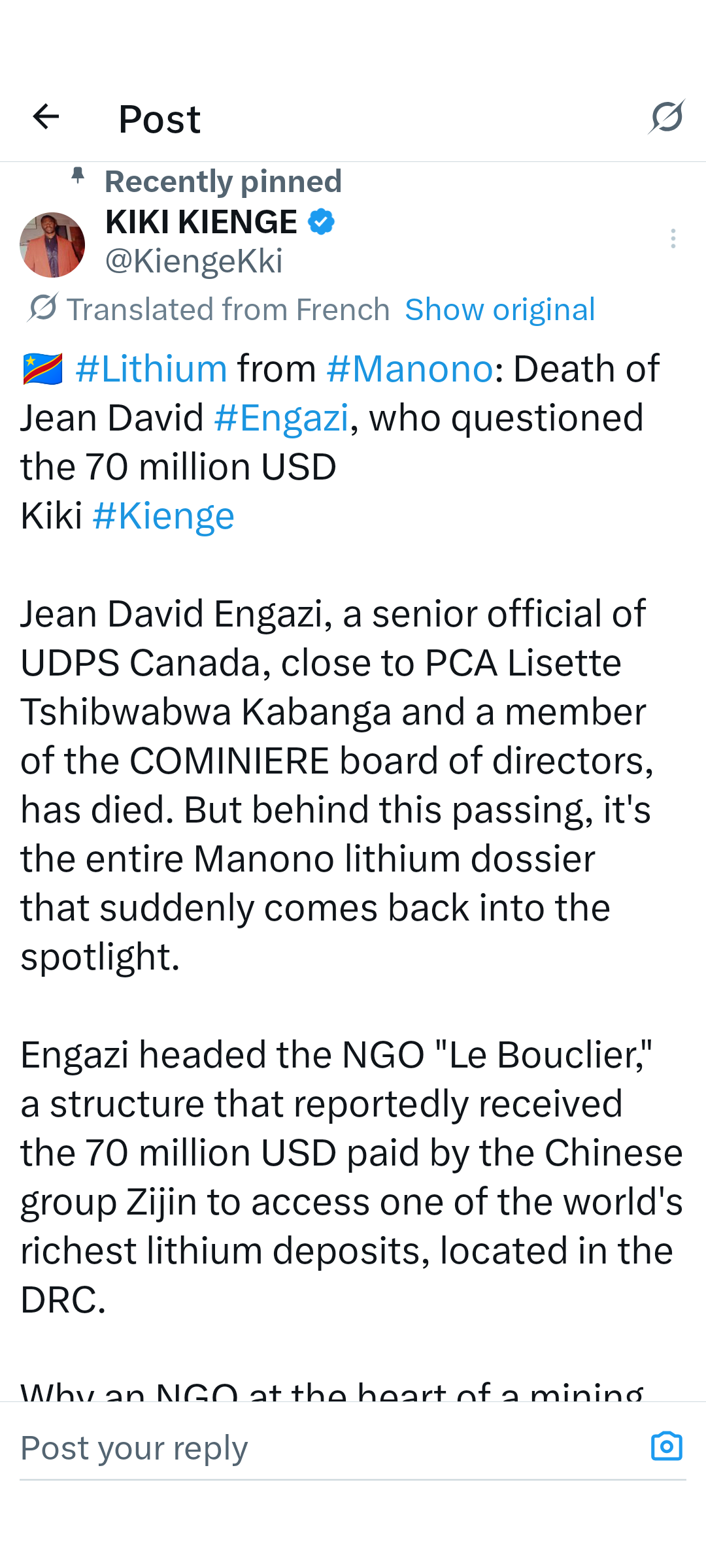Open Grok icon in top bar
The width and height of the screenshot is (706, 1568).
667,117
